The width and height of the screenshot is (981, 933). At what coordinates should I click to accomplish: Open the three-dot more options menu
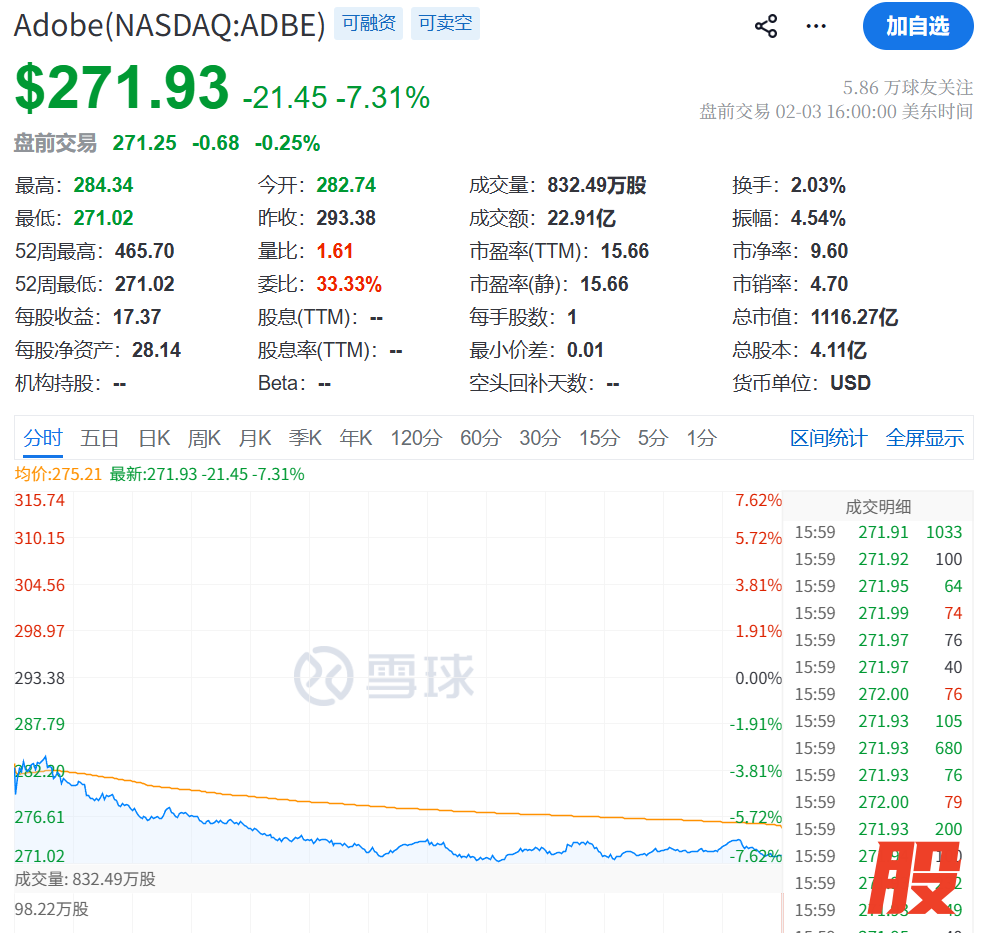[x=816, y=26]
